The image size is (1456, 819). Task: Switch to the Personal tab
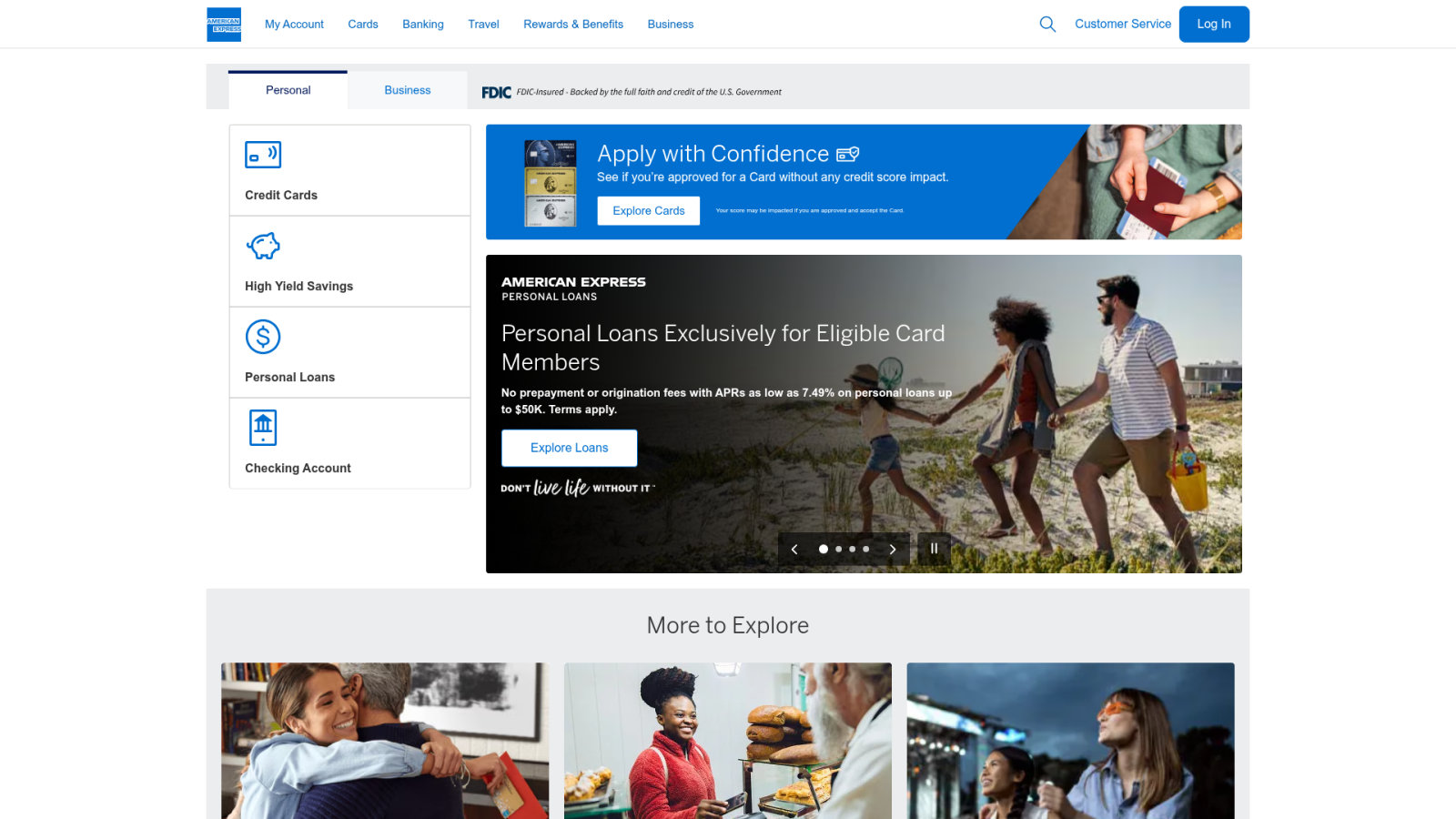288,90
